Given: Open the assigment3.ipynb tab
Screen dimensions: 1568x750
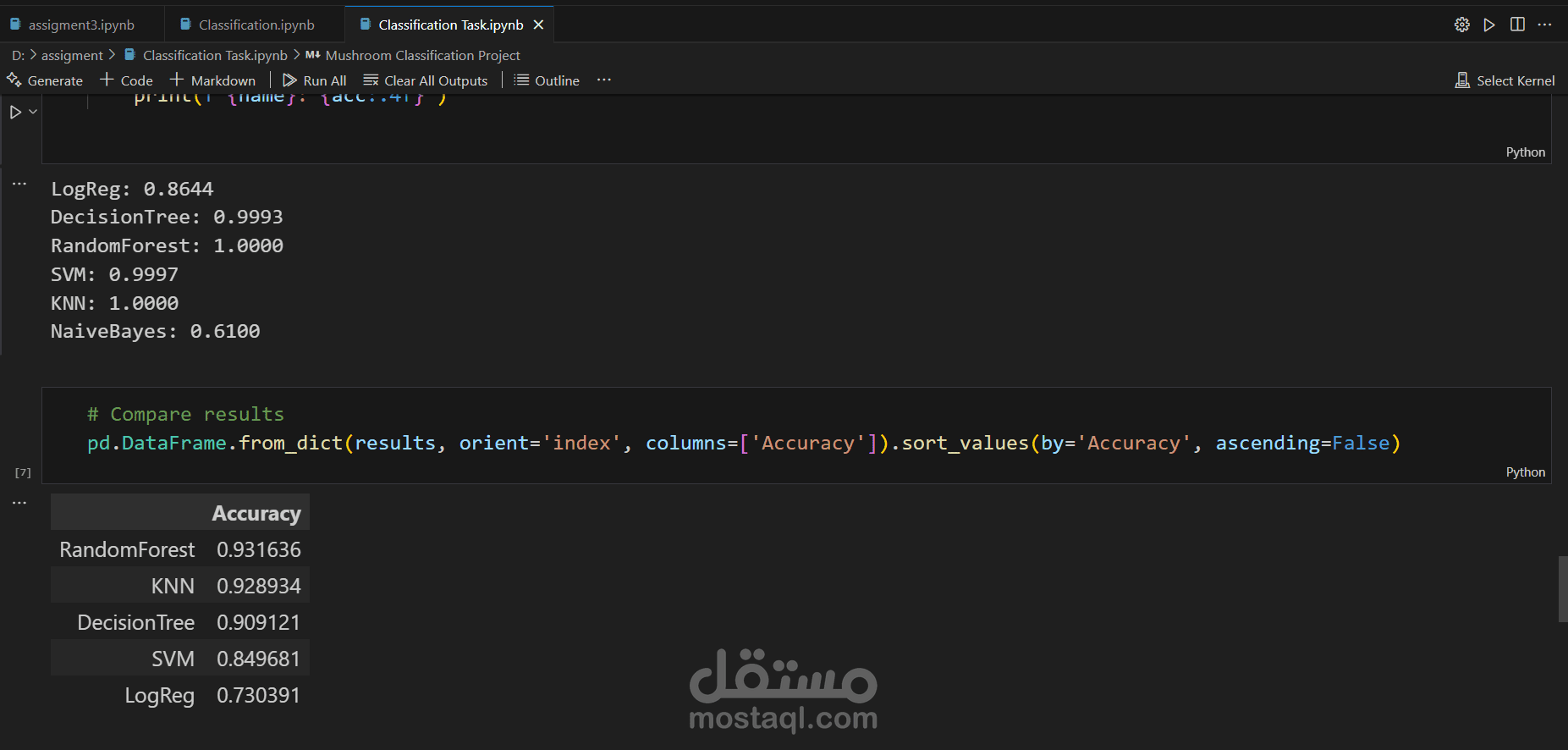Looking at the screenshot, I should click(81, 25).
